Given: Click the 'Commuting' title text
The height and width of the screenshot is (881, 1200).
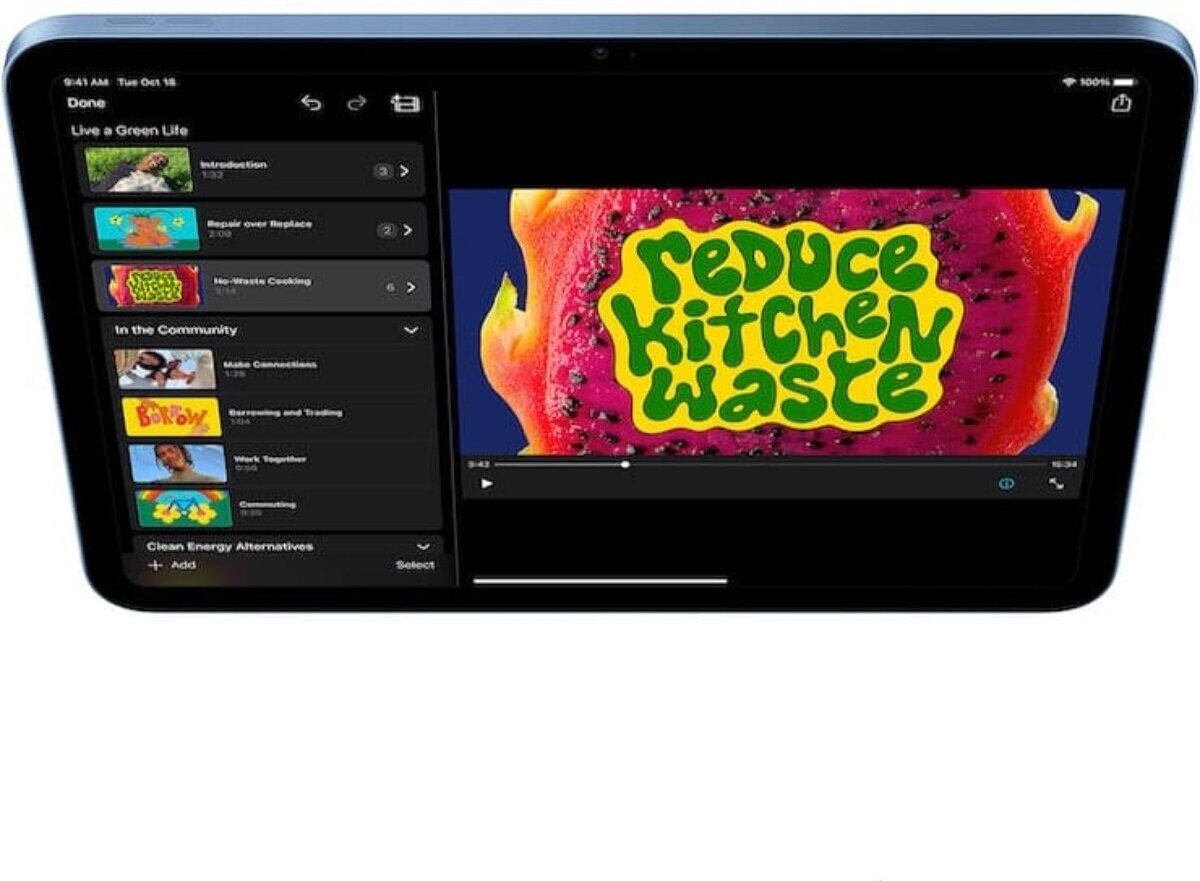Looking at the screenshot, I should (x=267, y=504).
